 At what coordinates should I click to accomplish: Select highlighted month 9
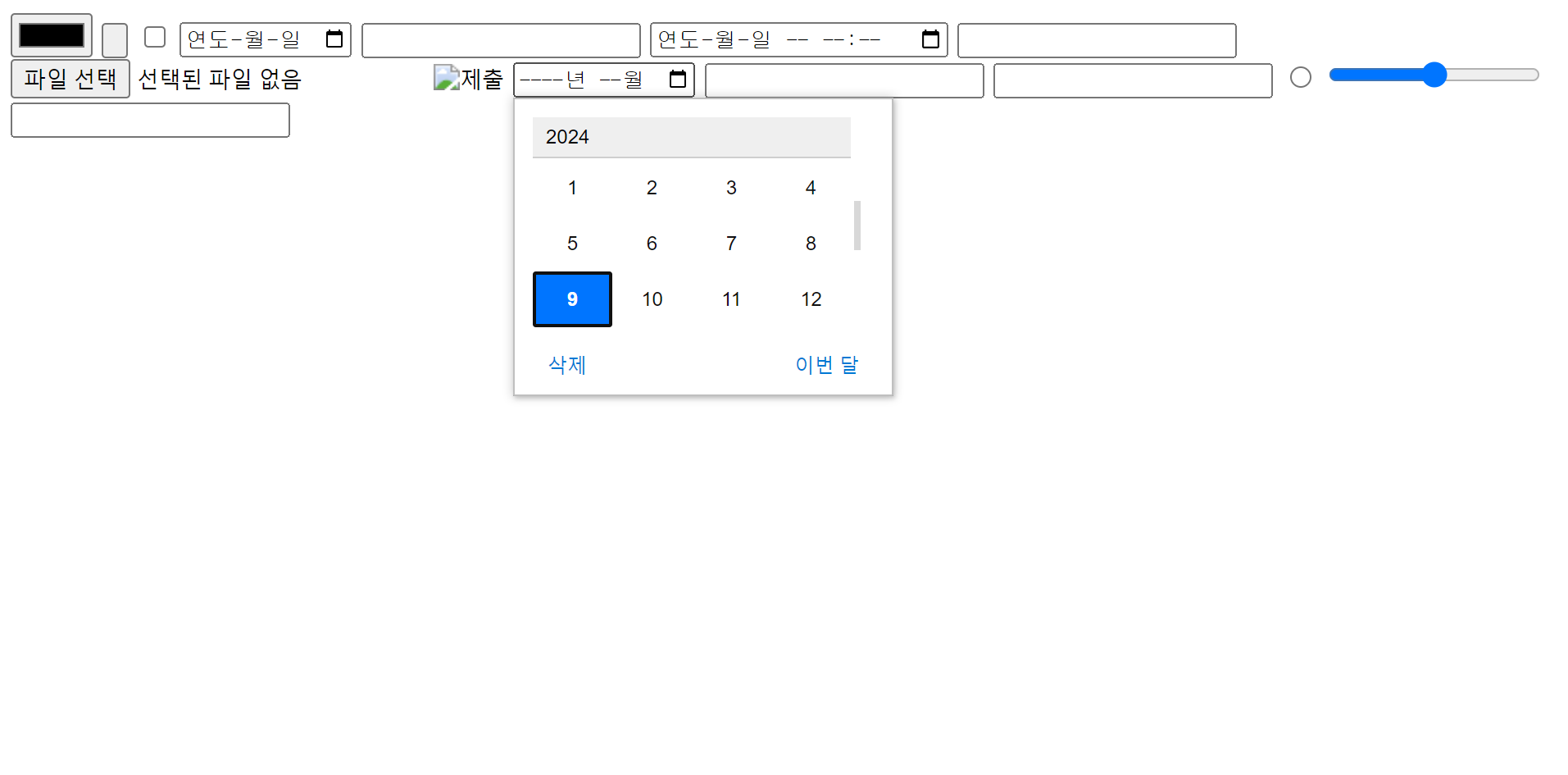pyautogui.click(x=572, y=299)
